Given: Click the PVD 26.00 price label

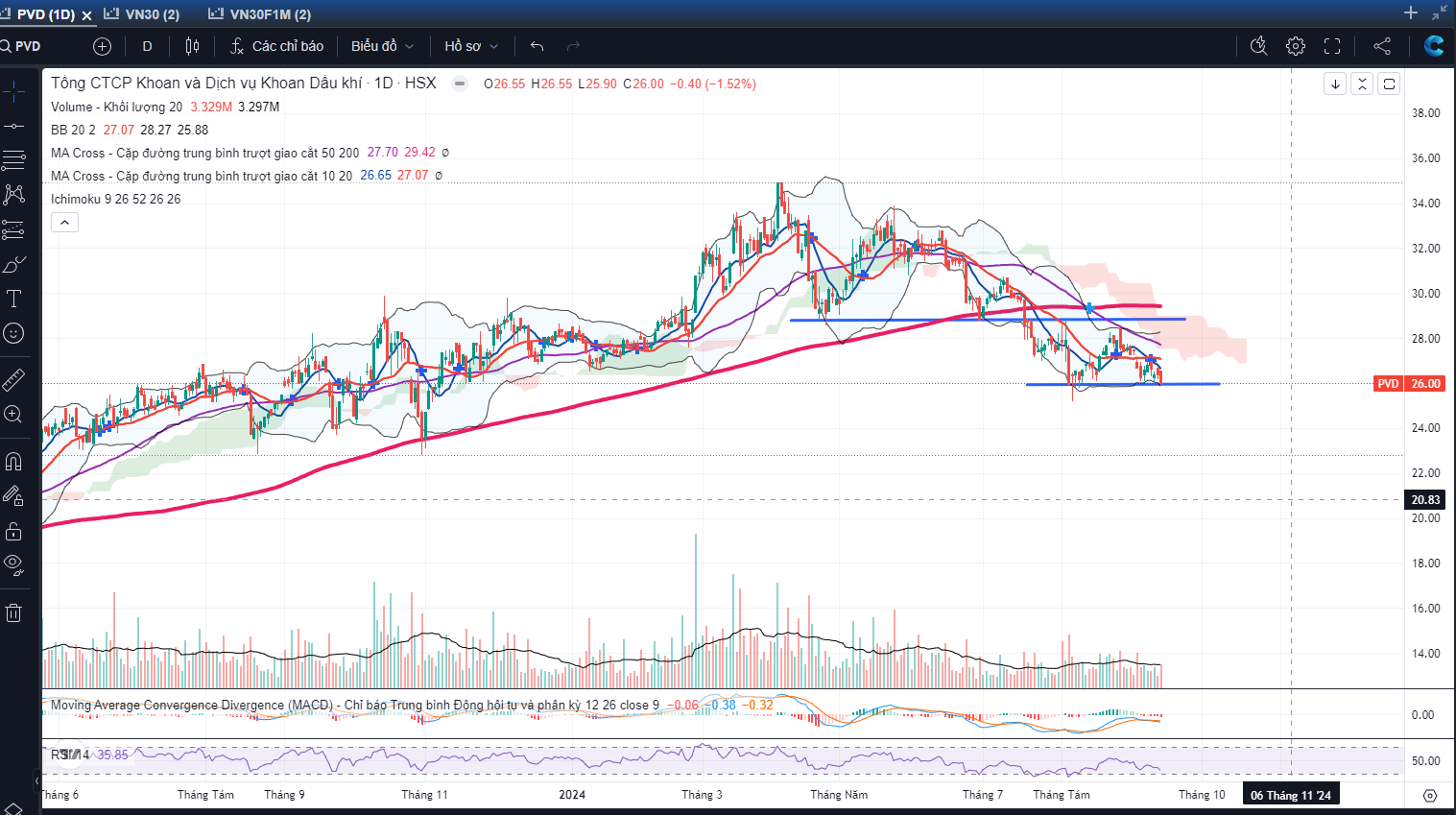Looking at the screenshot, I should pyautogui.click(x=1410, y=383).
